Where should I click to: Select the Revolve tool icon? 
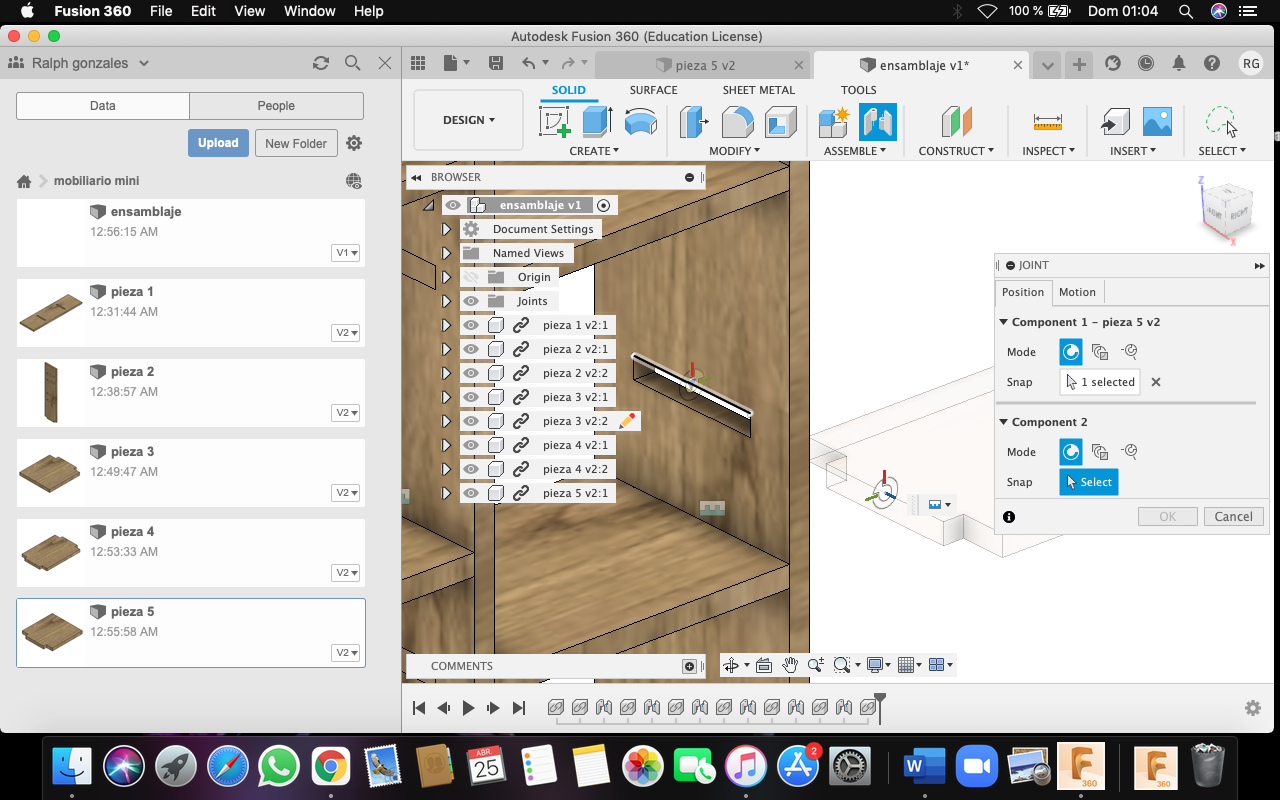(x=640, y=122)
